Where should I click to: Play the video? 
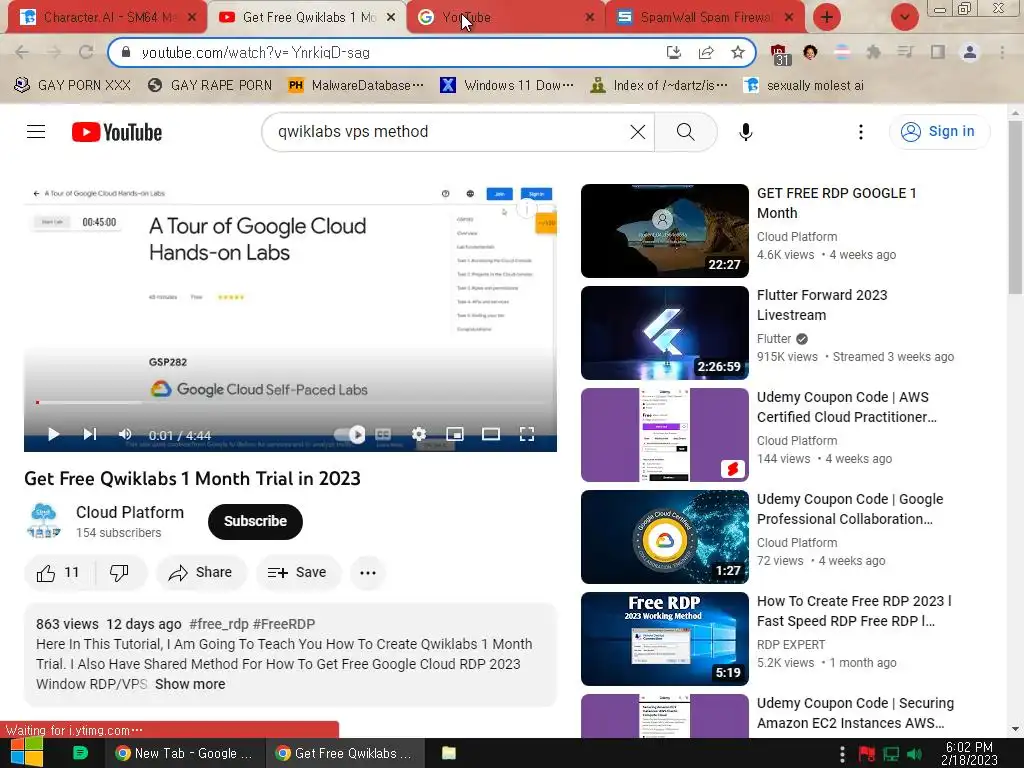pyautogui.click(x=54, y=434)
